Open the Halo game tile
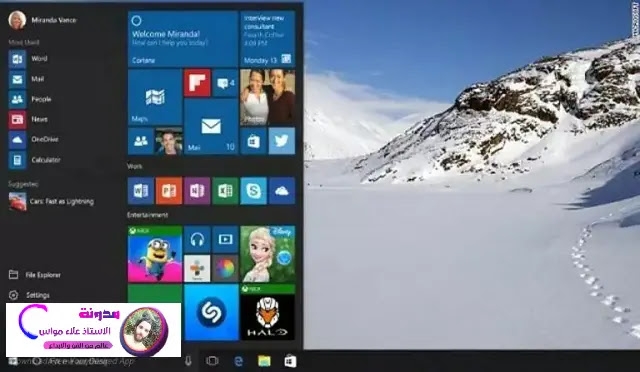This screenshot has width=640, height=372. point(267,312)
